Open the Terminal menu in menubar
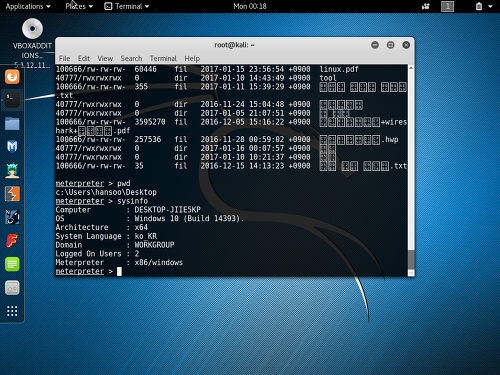 pyautogui.click(x=163, y=58)
